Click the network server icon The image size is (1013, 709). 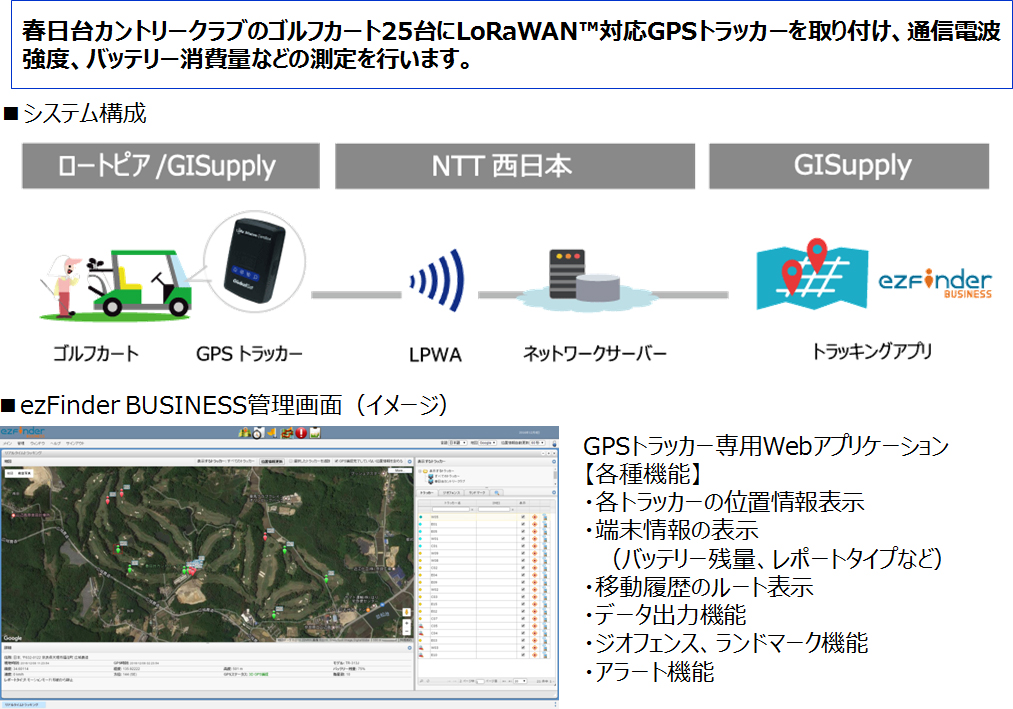coord(585,278)
